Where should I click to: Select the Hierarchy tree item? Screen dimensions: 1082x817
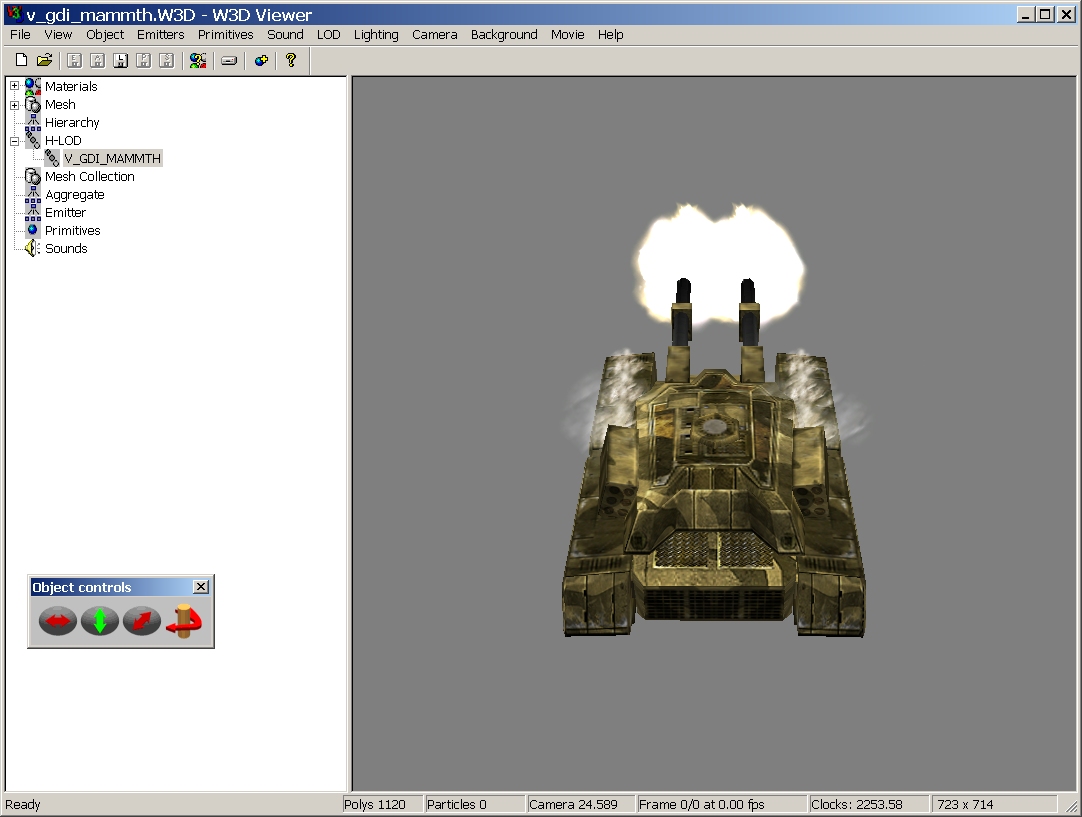click(72, 123)
